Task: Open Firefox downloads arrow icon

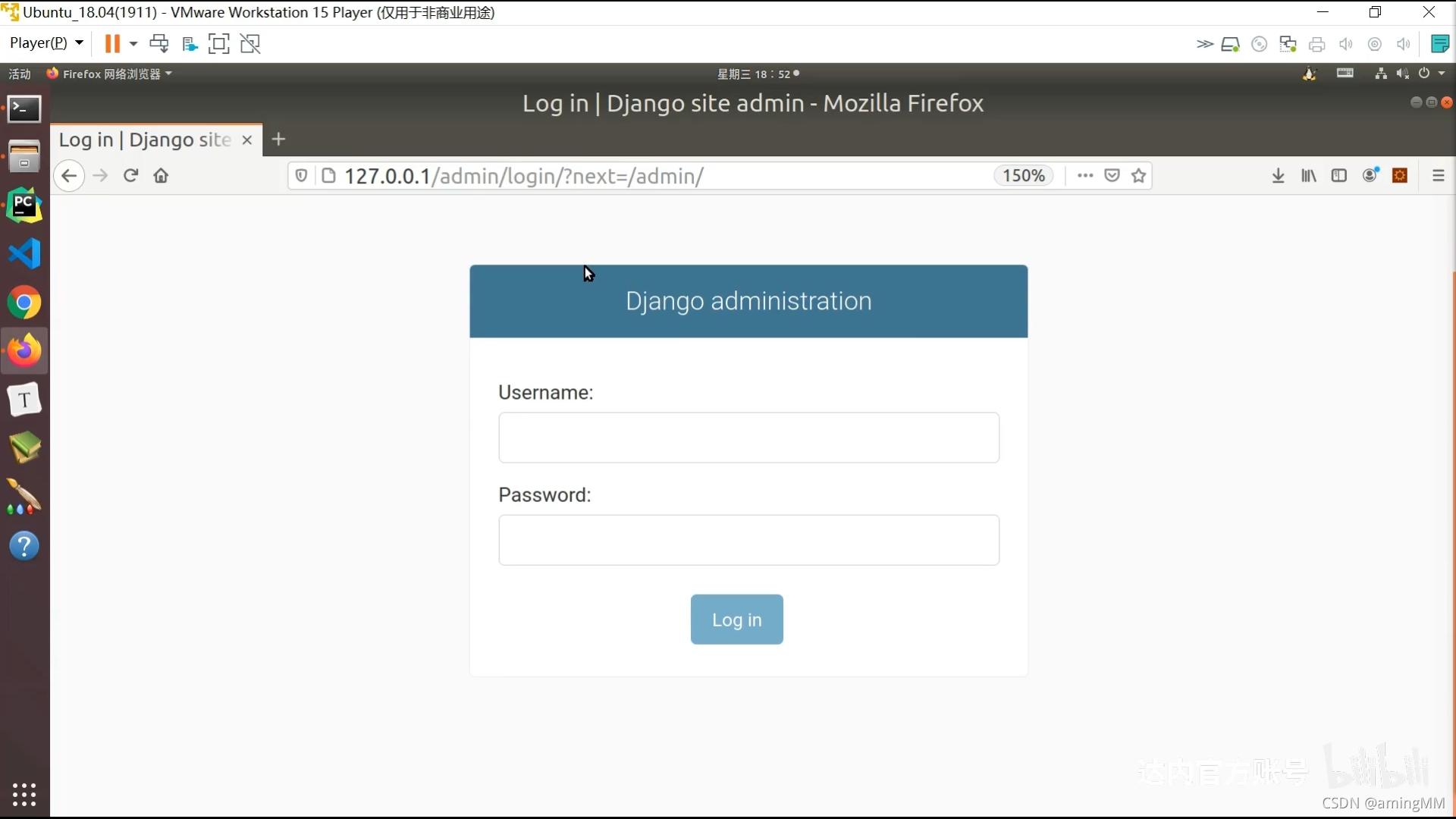Action: [x=1278, y=176]
